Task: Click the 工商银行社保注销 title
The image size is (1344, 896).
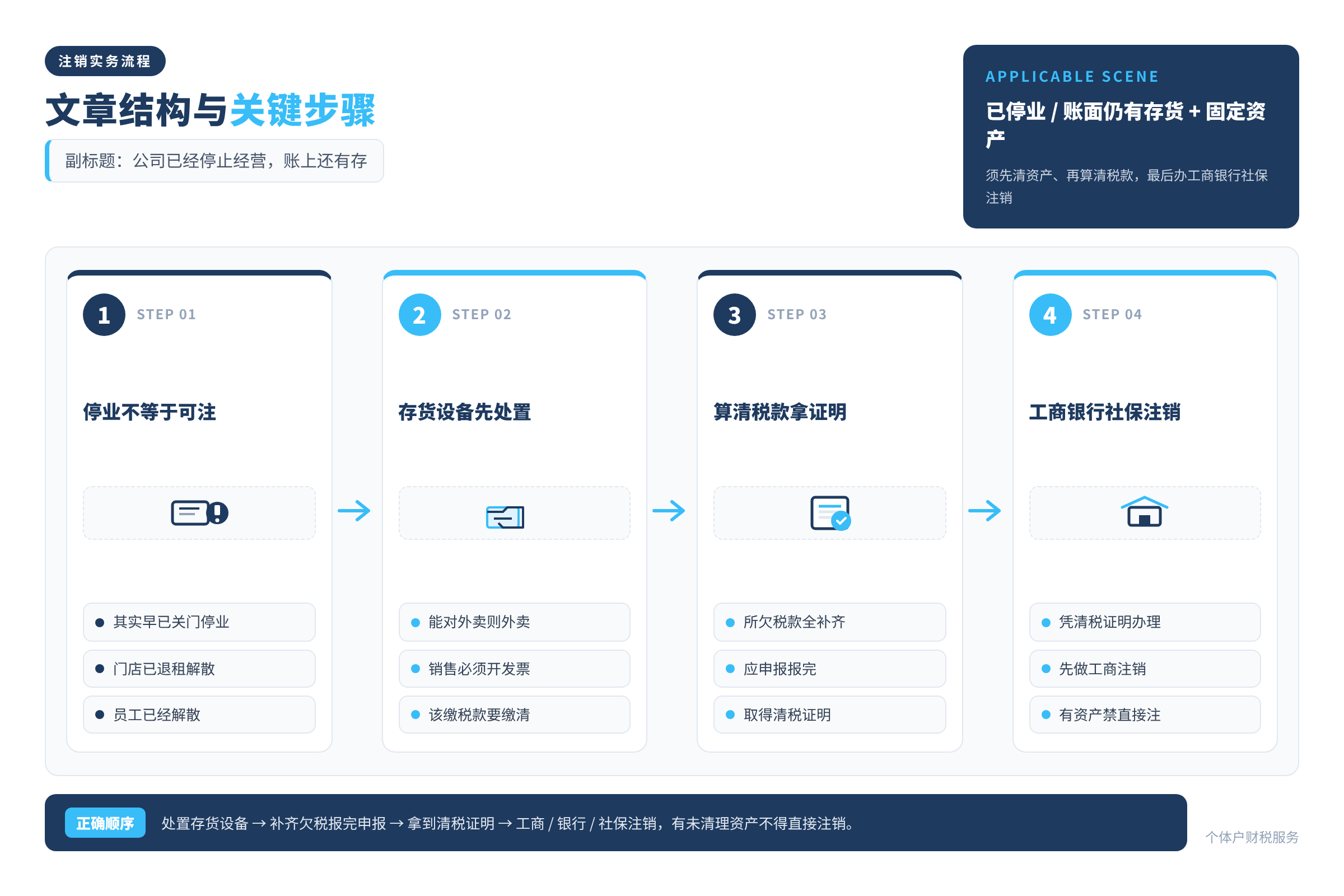Action: pyautogui.click(x=1104, y=412)
